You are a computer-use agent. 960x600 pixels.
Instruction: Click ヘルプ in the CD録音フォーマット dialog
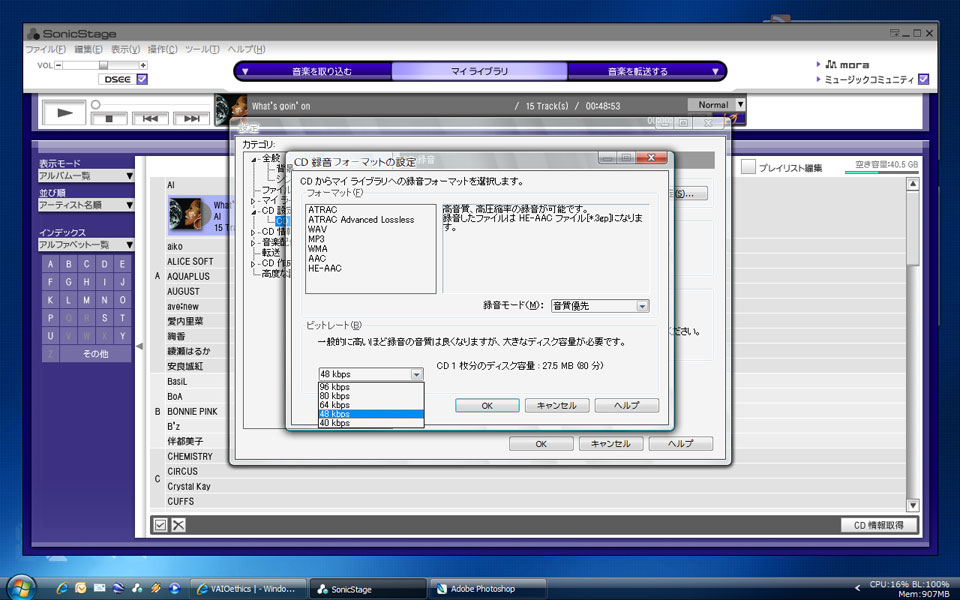[626, 405]
